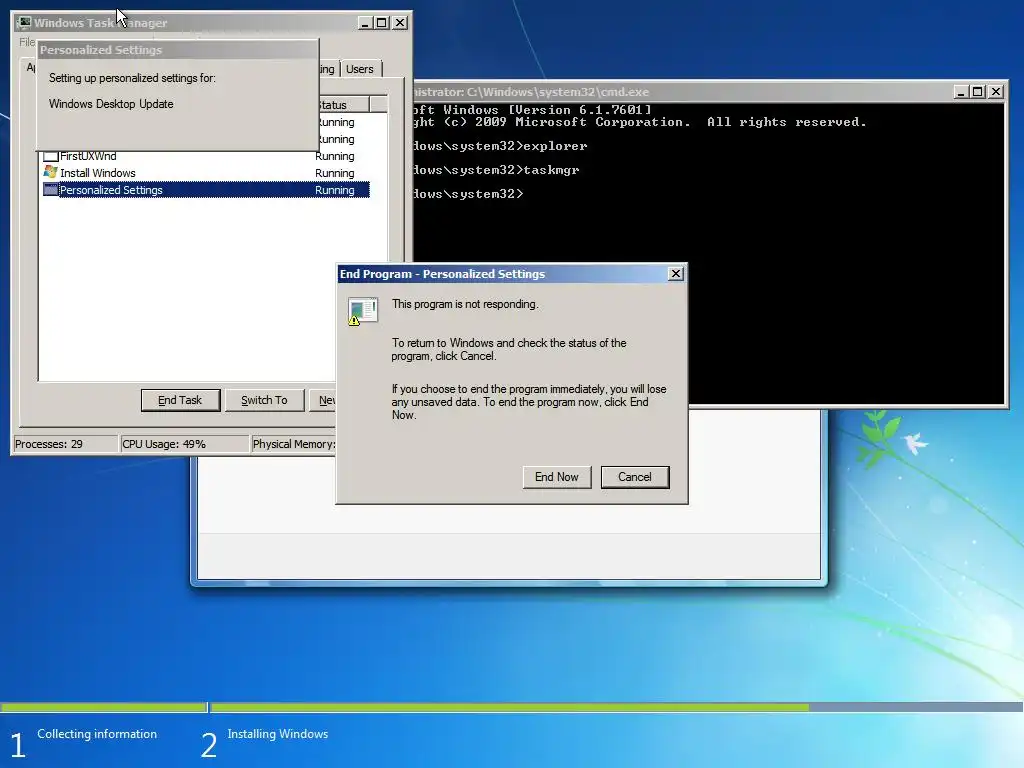The width and height of the screenshot is (1024, 768).
Task: Minimize the cmd.exe window
Action: click(961, 92)
